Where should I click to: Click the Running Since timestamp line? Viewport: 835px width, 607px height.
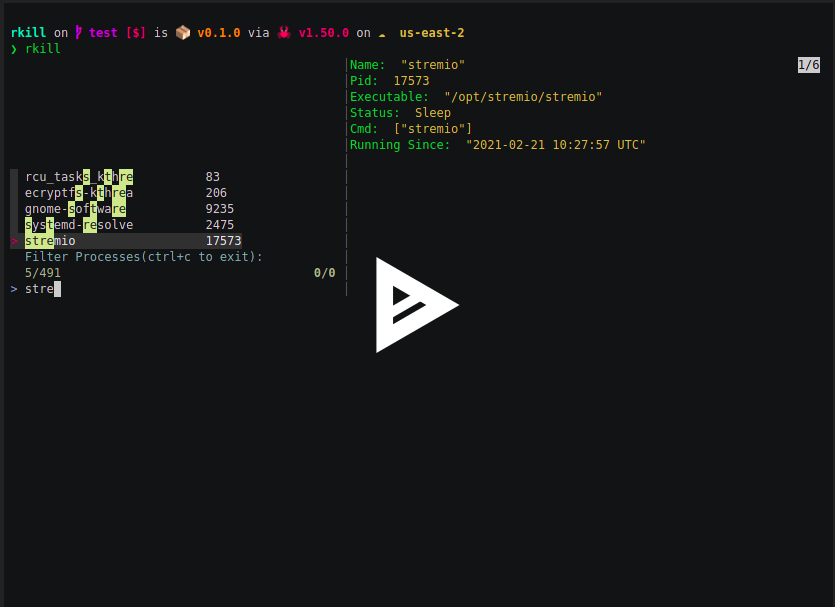pos(497,145)
